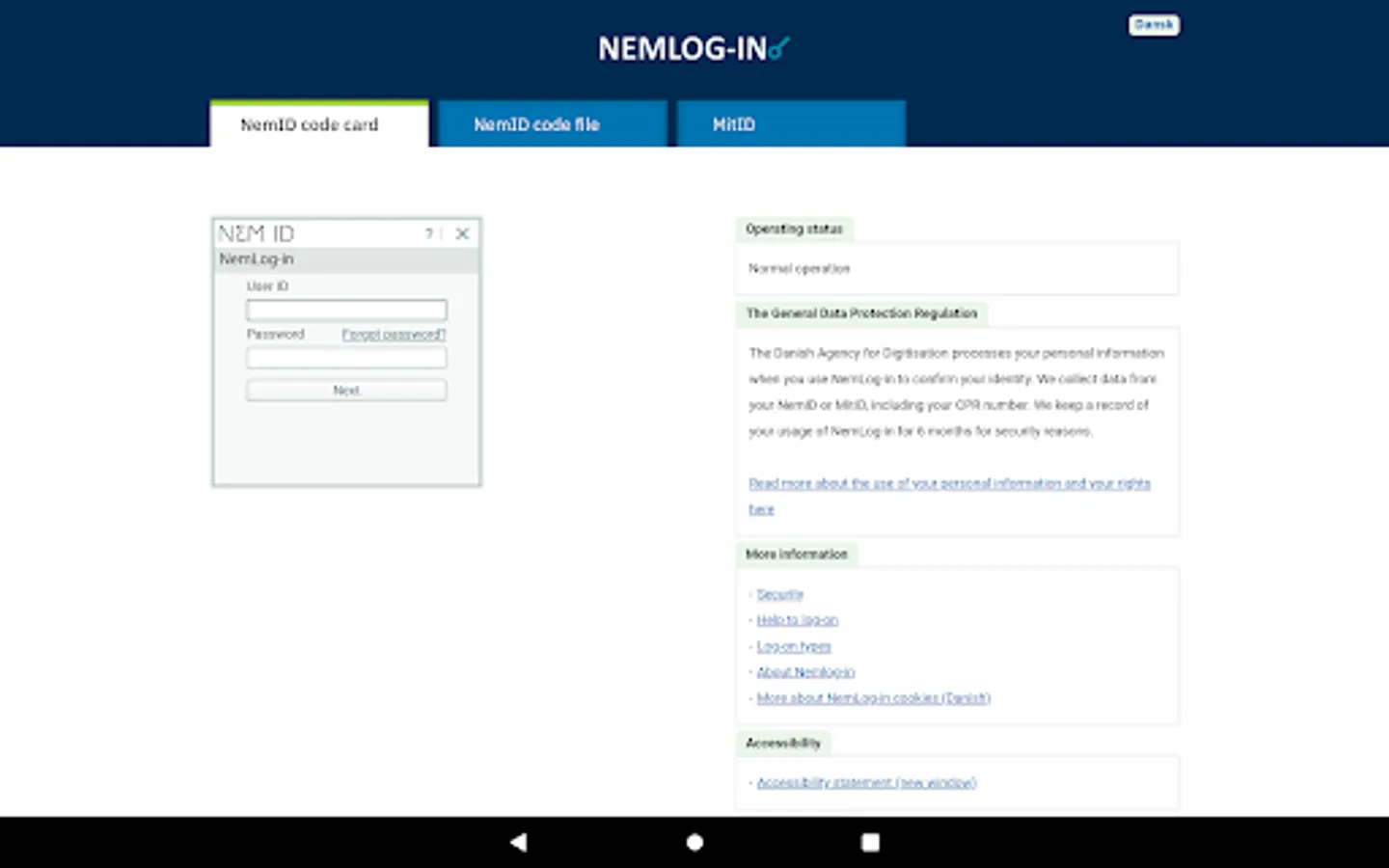Open the Security link

tap(780, 594)
